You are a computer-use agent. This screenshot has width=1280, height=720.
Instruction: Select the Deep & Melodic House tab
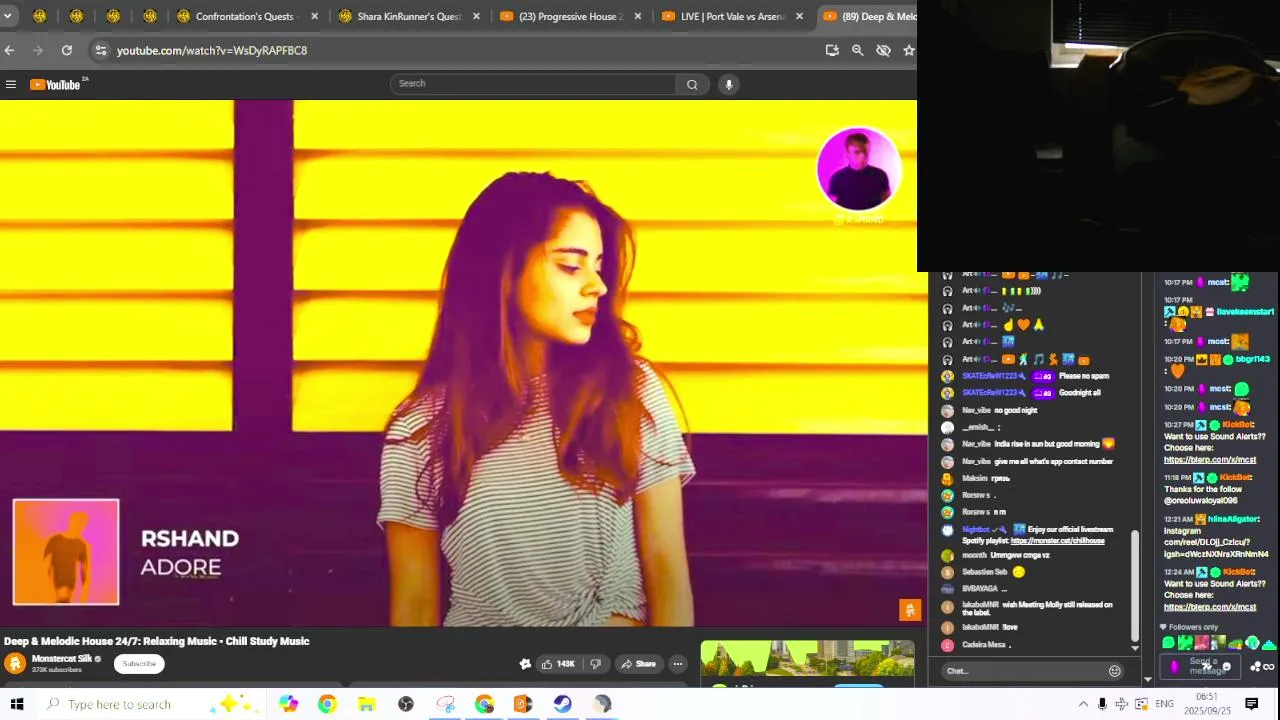[x=868, y=16]
